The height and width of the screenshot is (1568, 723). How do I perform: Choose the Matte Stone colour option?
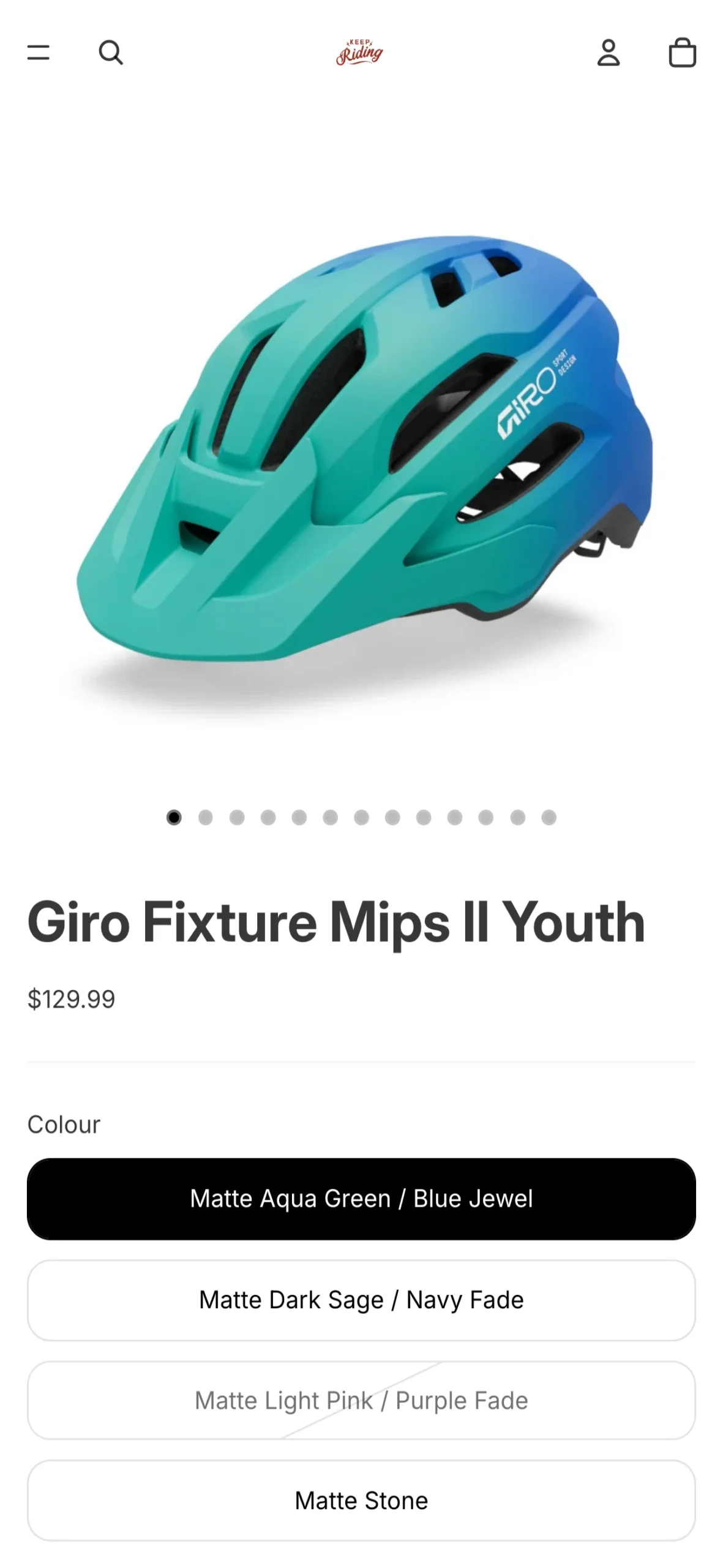coord(361,1501)
